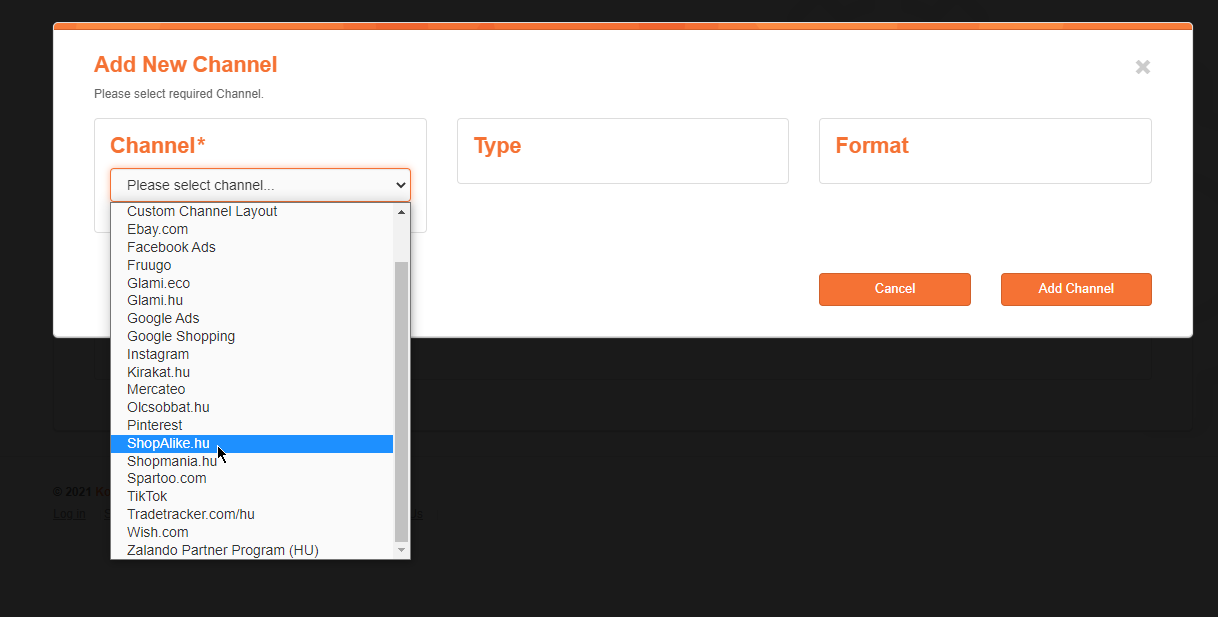Click the Add Channel button
The height and width of the screenshot is (617, 1218).
coord(1076,289)
